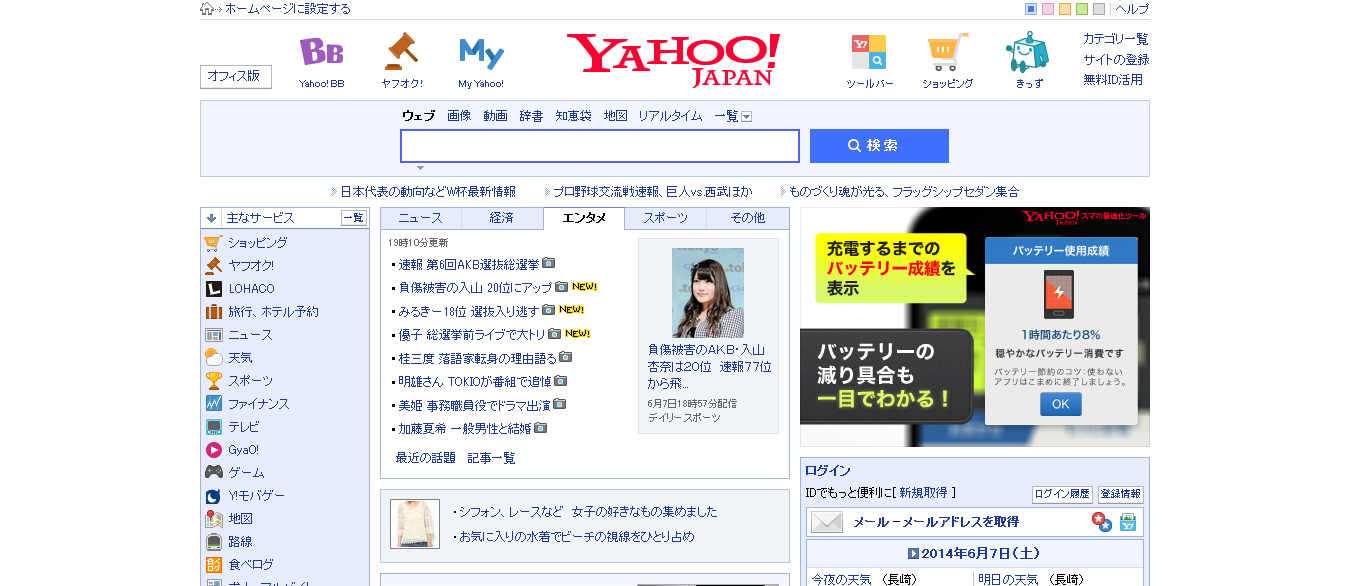Open the 新規取得 link
The height and width of the screenshot is (586, 1349).
coord(923,493)
